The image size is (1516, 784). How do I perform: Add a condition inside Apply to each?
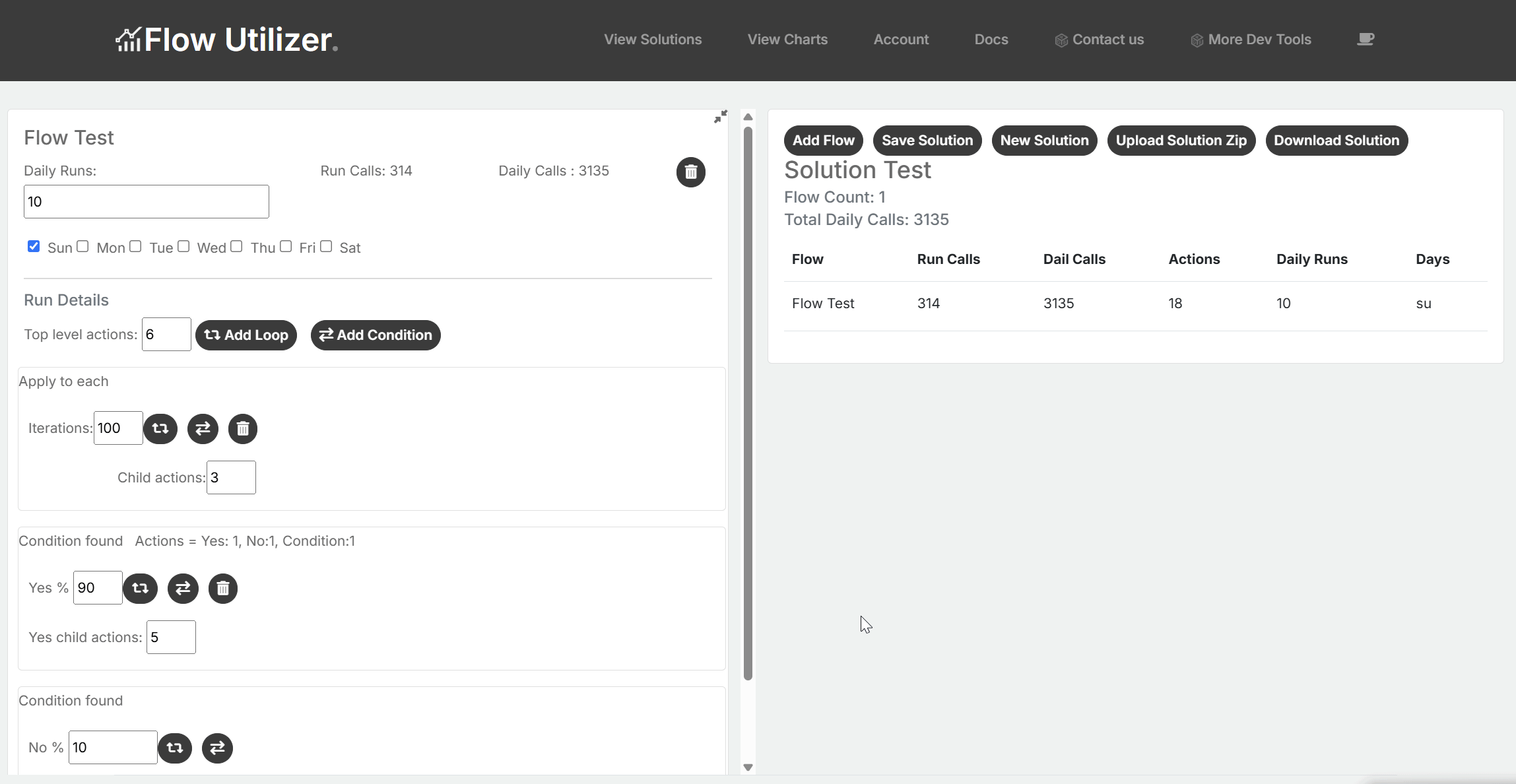click(x=203, y=428)
